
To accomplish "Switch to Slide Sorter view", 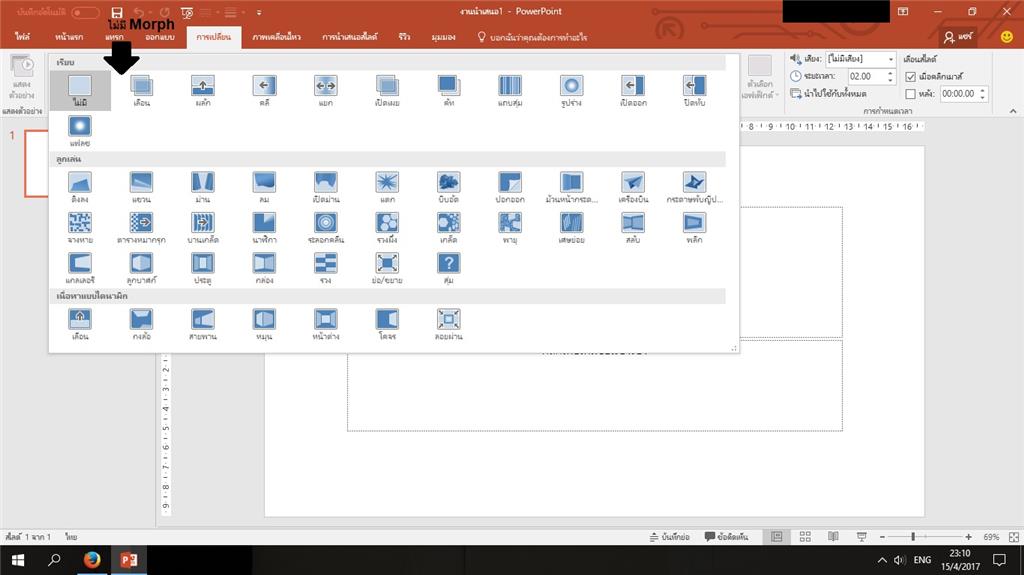I will pos(805,536).
